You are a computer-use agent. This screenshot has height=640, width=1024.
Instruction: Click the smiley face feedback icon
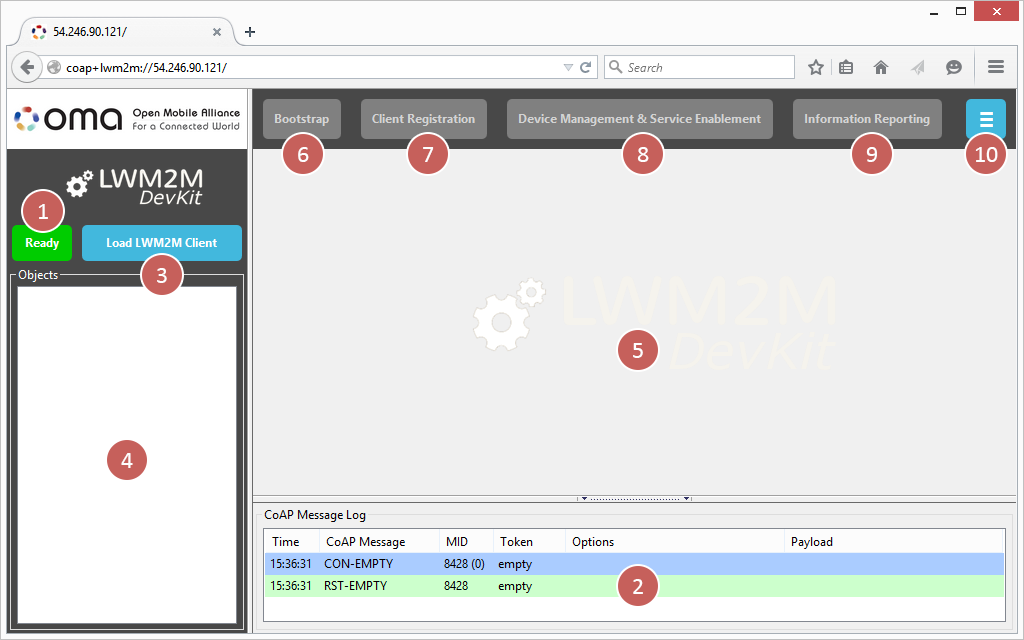(954, 67)
